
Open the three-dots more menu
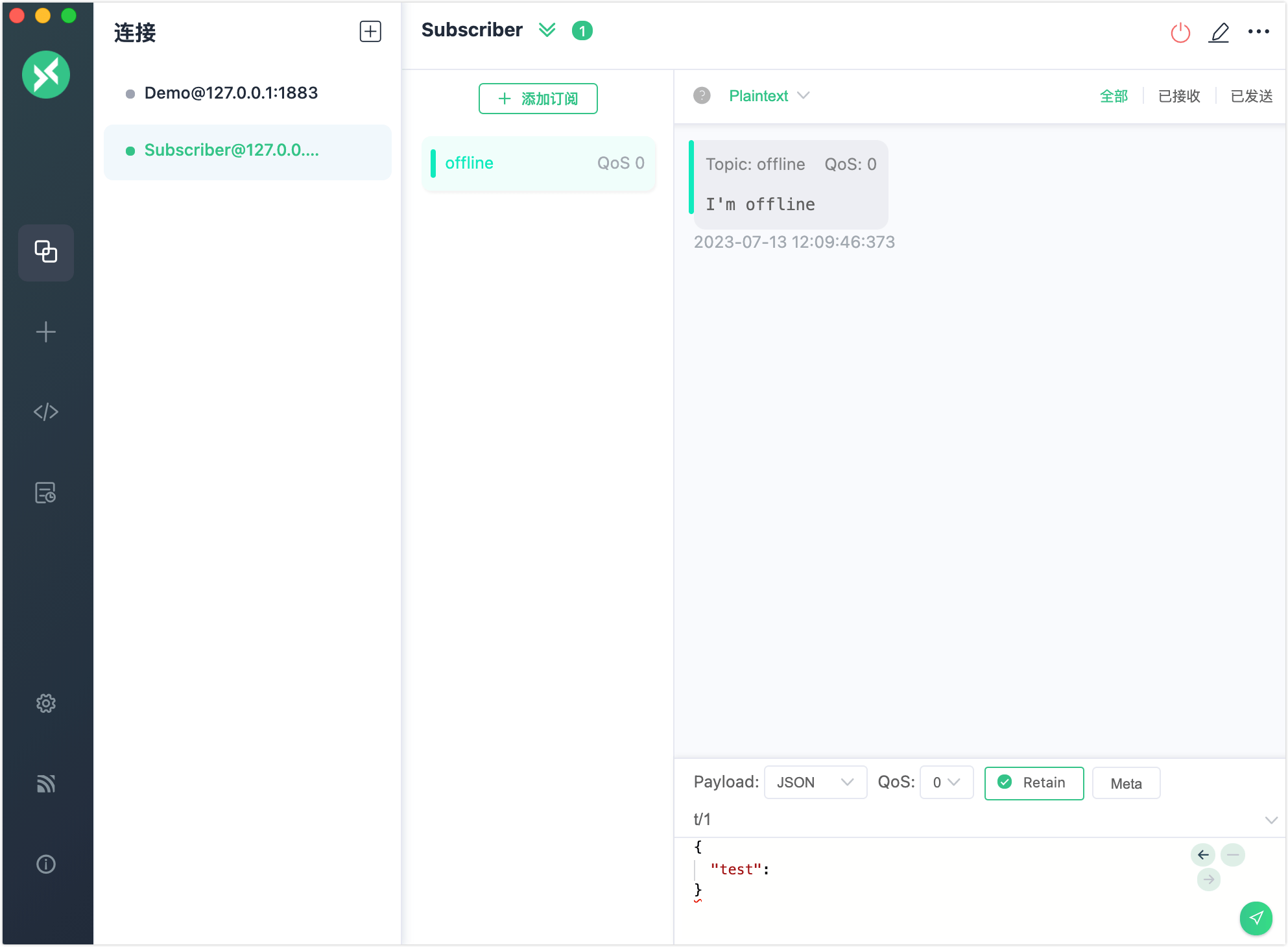click(x=1258, y=32)
